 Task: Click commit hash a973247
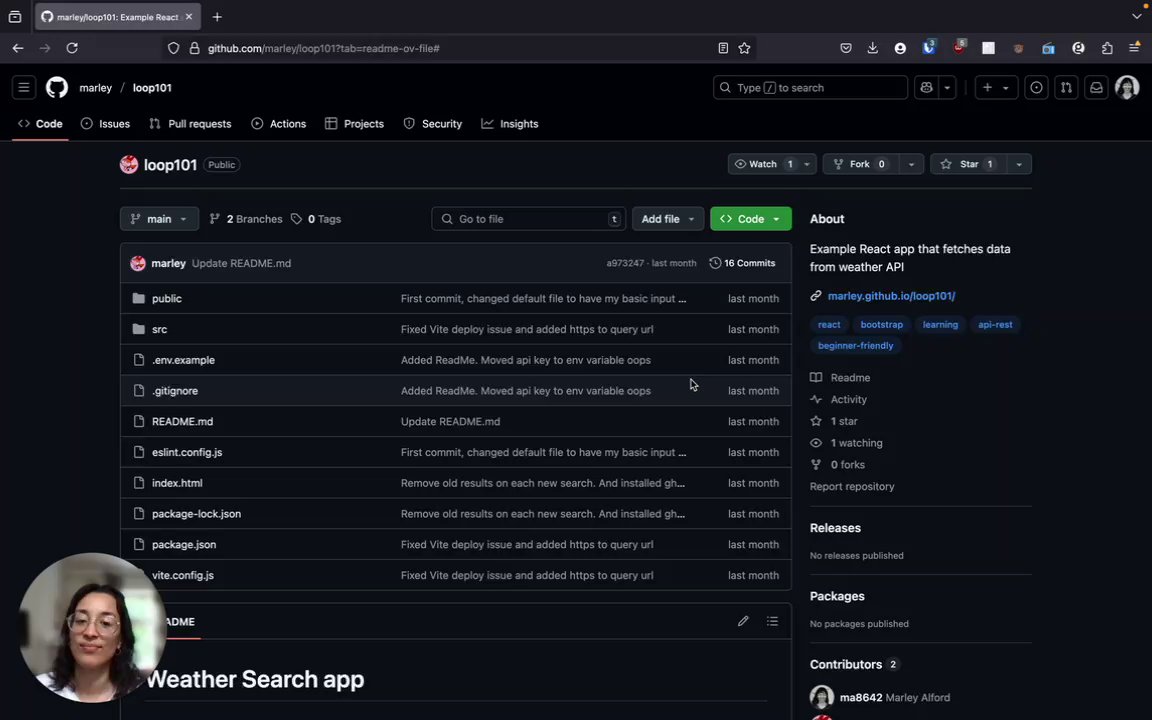coord(625,263)
